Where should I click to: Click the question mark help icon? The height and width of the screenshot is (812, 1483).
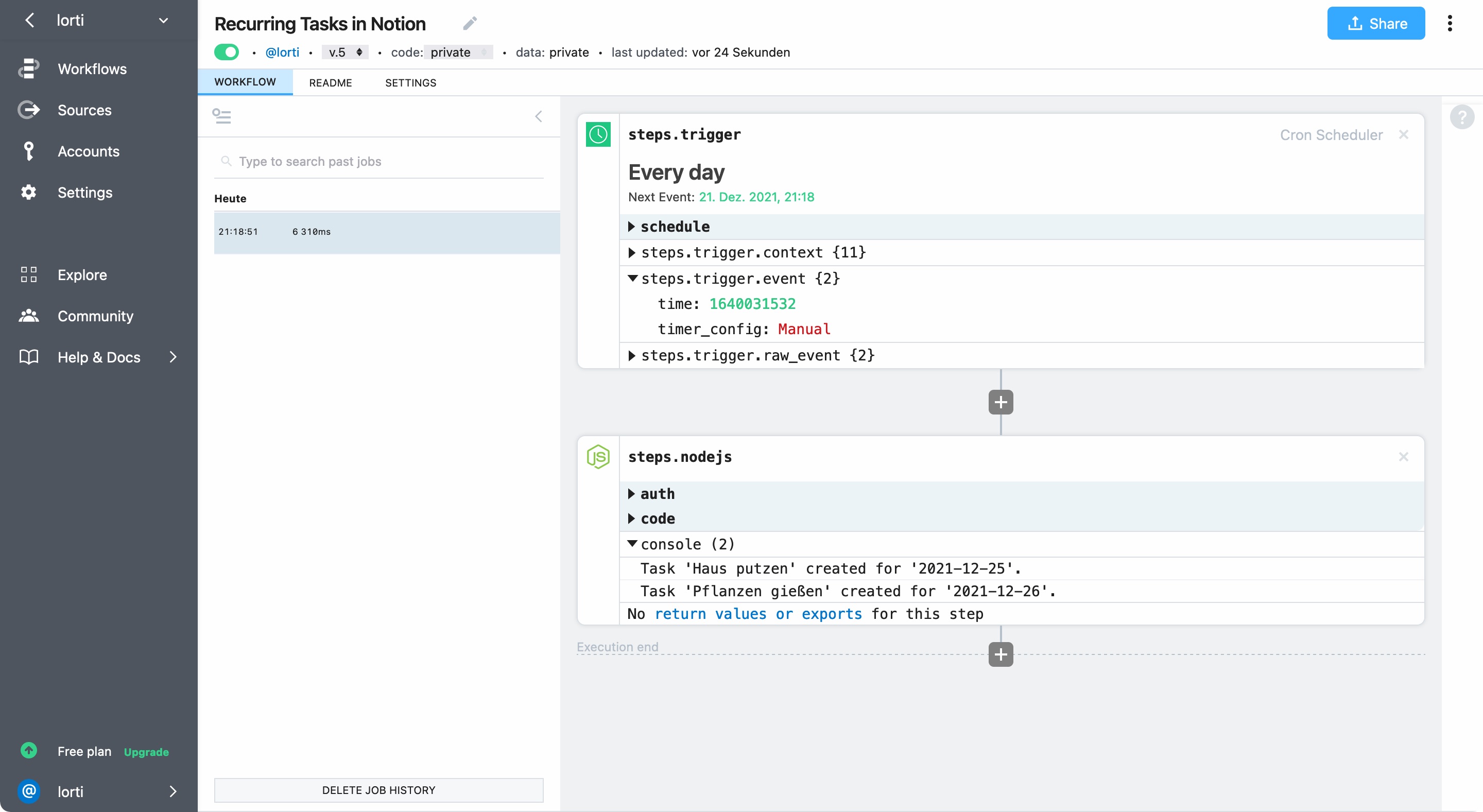click(1462, 117)
